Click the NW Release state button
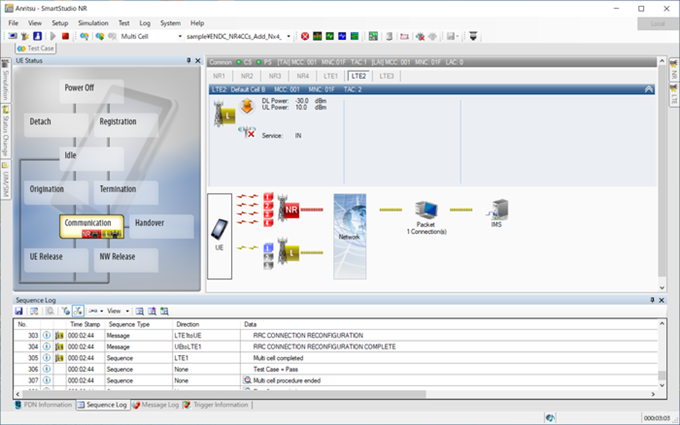This screenshot has width=680, height=425. (x=126, y=260)
